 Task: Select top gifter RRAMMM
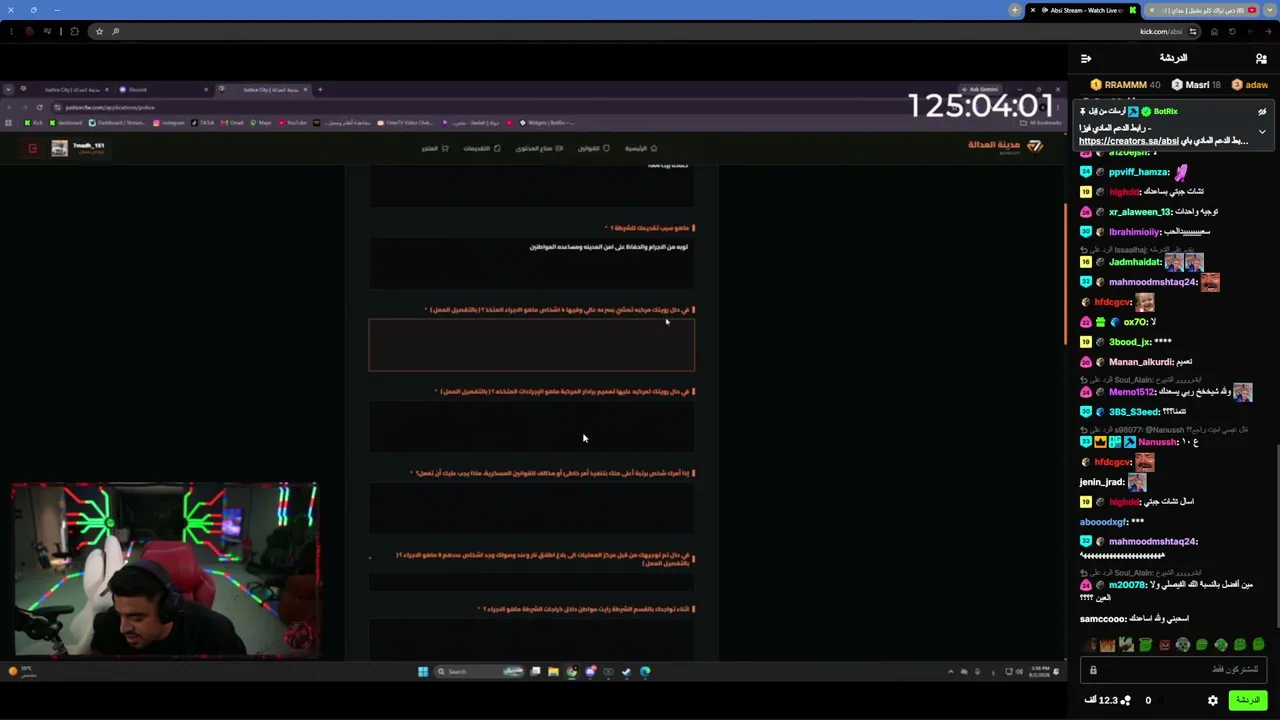(x=1125, y=85)
